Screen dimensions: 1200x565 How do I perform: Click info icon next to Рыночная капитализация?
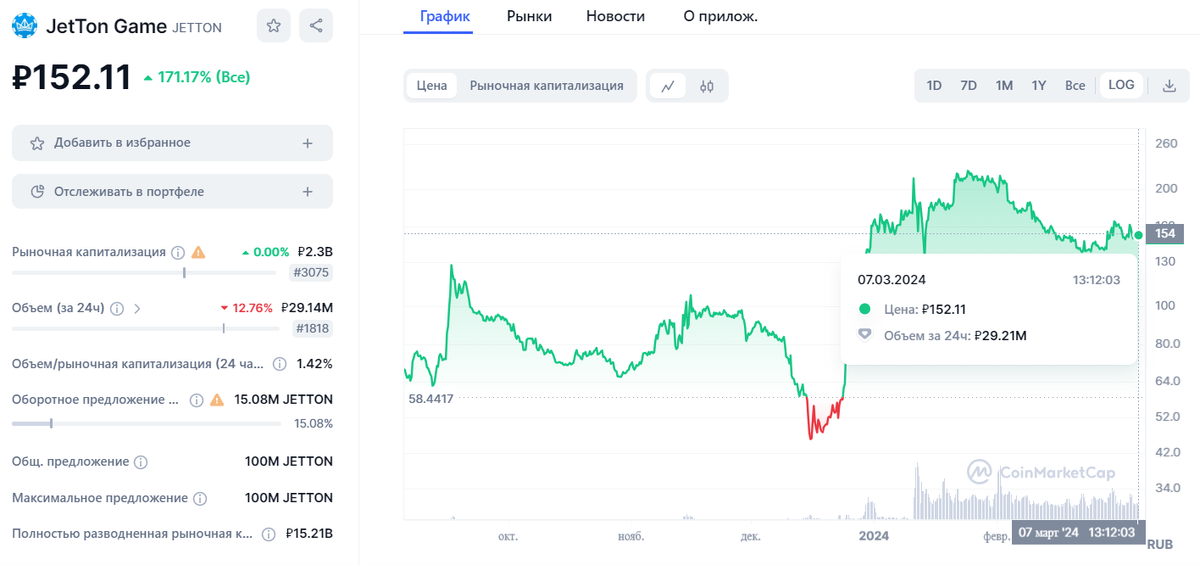[x=178, y=252]
